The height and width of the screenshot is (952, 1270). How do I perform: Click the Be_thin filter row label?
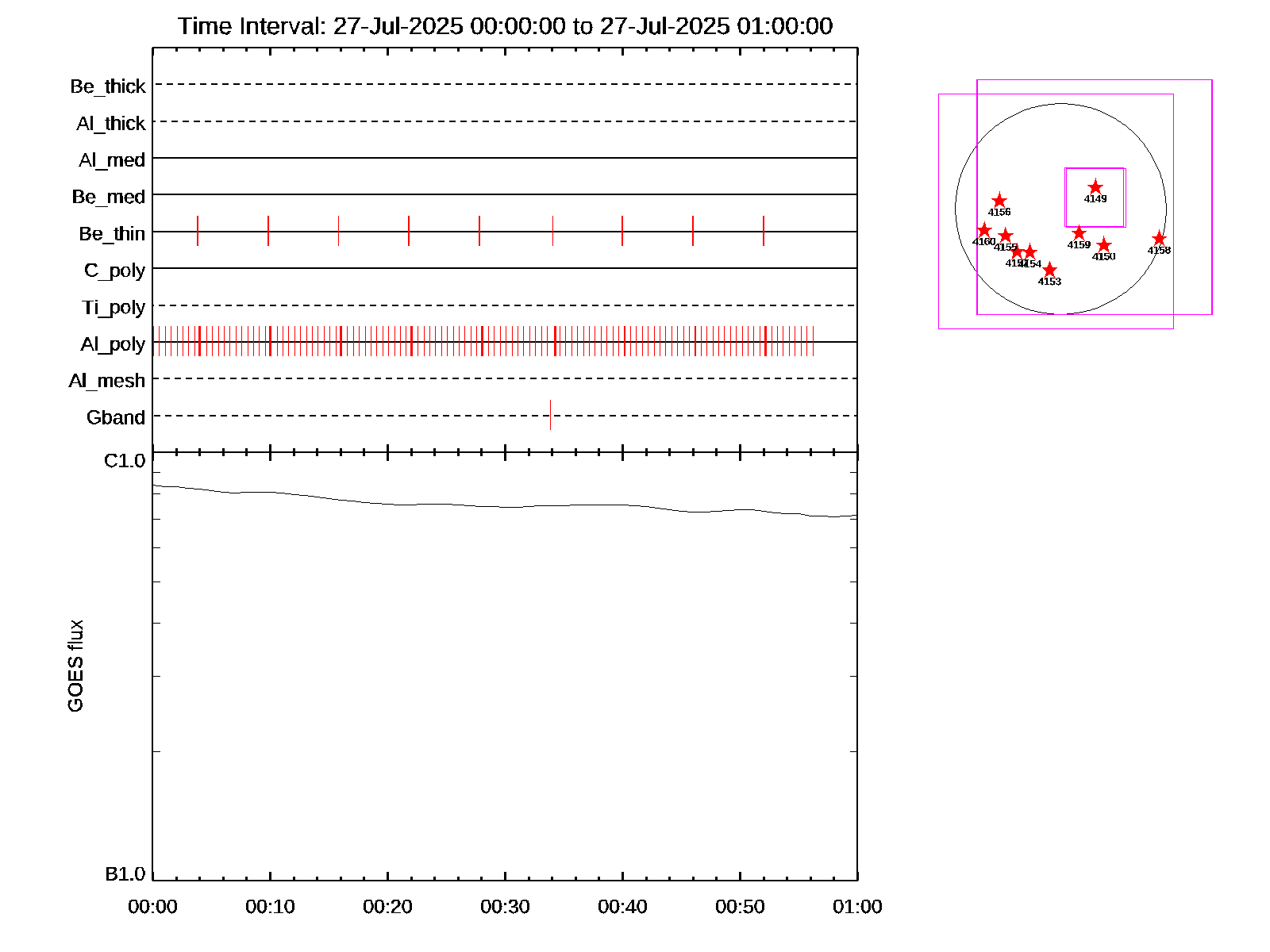click(x=112, y=234)
